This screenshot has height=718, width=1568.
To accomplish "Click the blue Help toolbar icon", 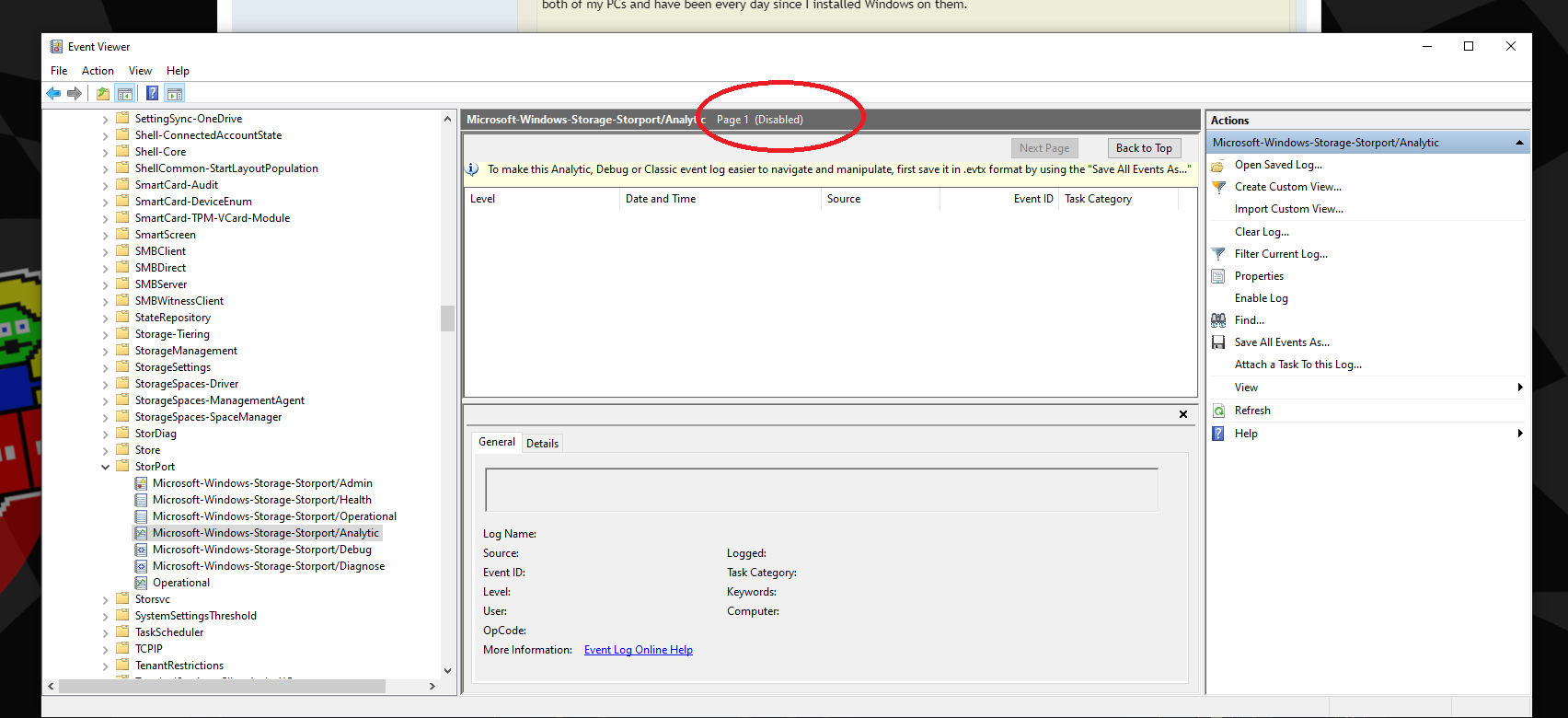I will (152, 93).
